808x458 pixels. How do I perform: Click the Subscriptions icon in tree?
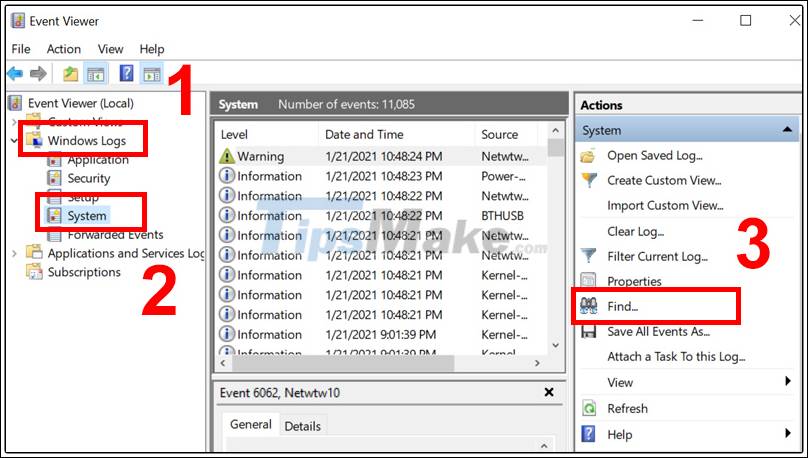pos(34,272)
